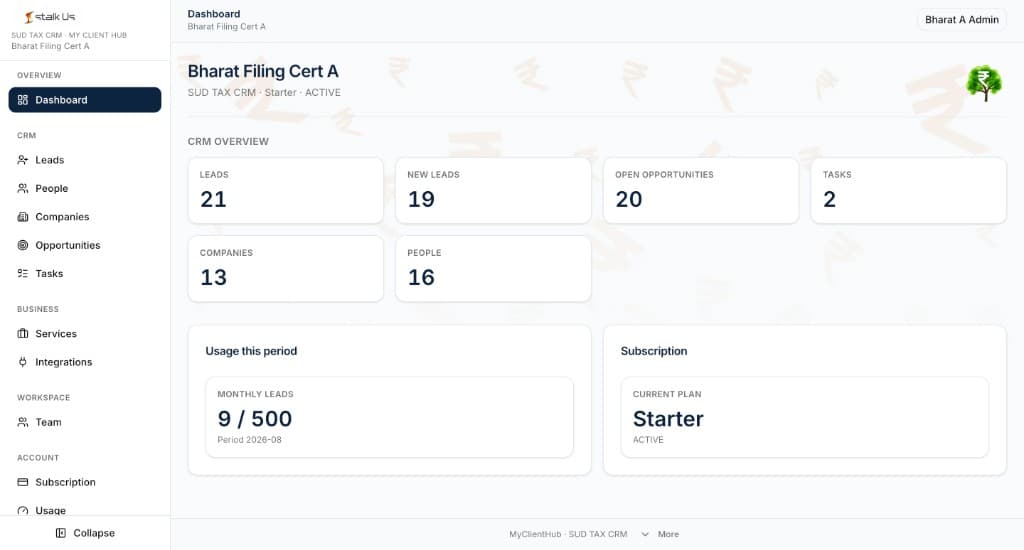Open the Dashboard menu item
The width and height of the screenshot is (1024, 550).
85,100
